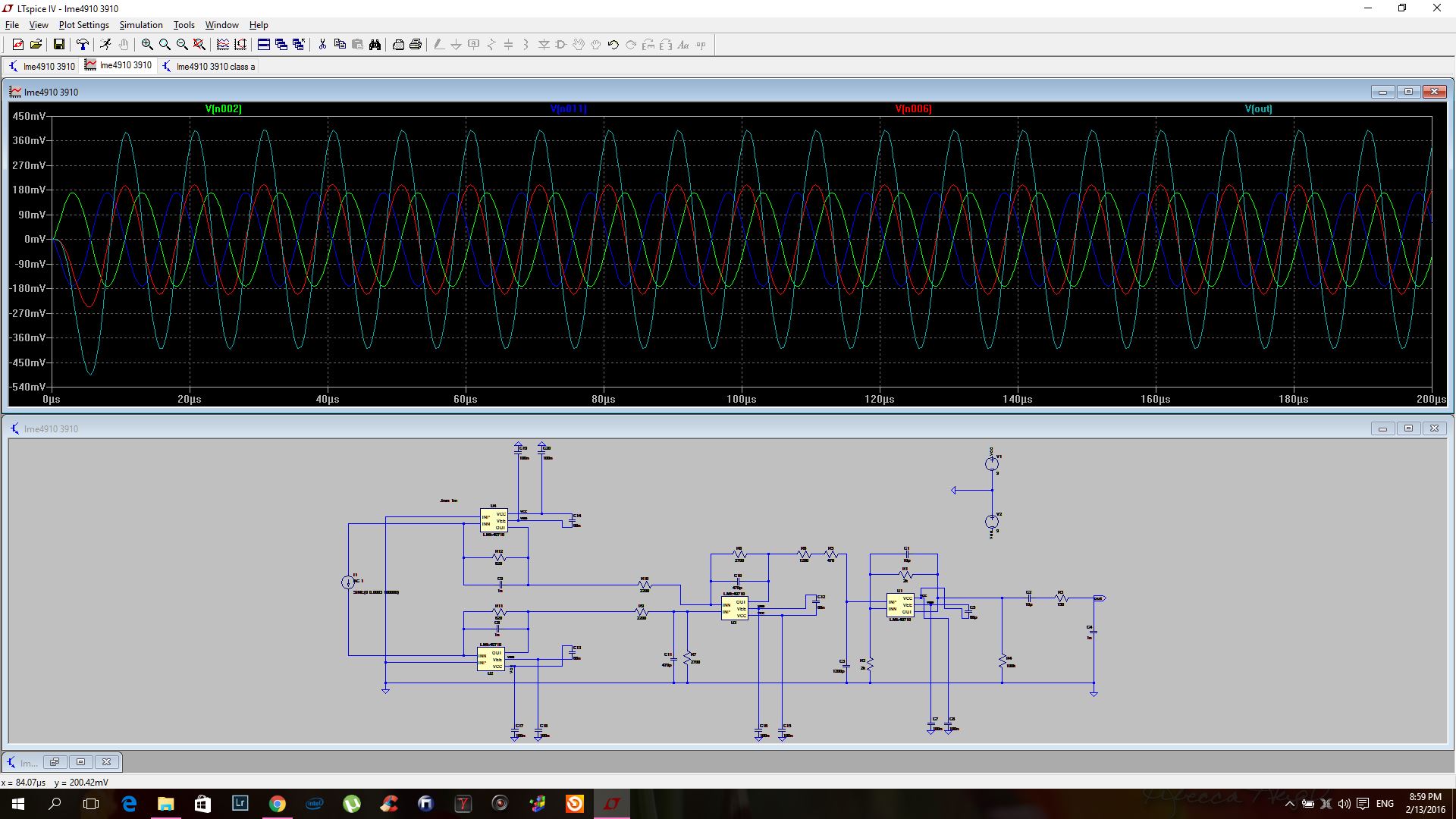Click the 0mV vertical axis label

(x=35, y=239)
